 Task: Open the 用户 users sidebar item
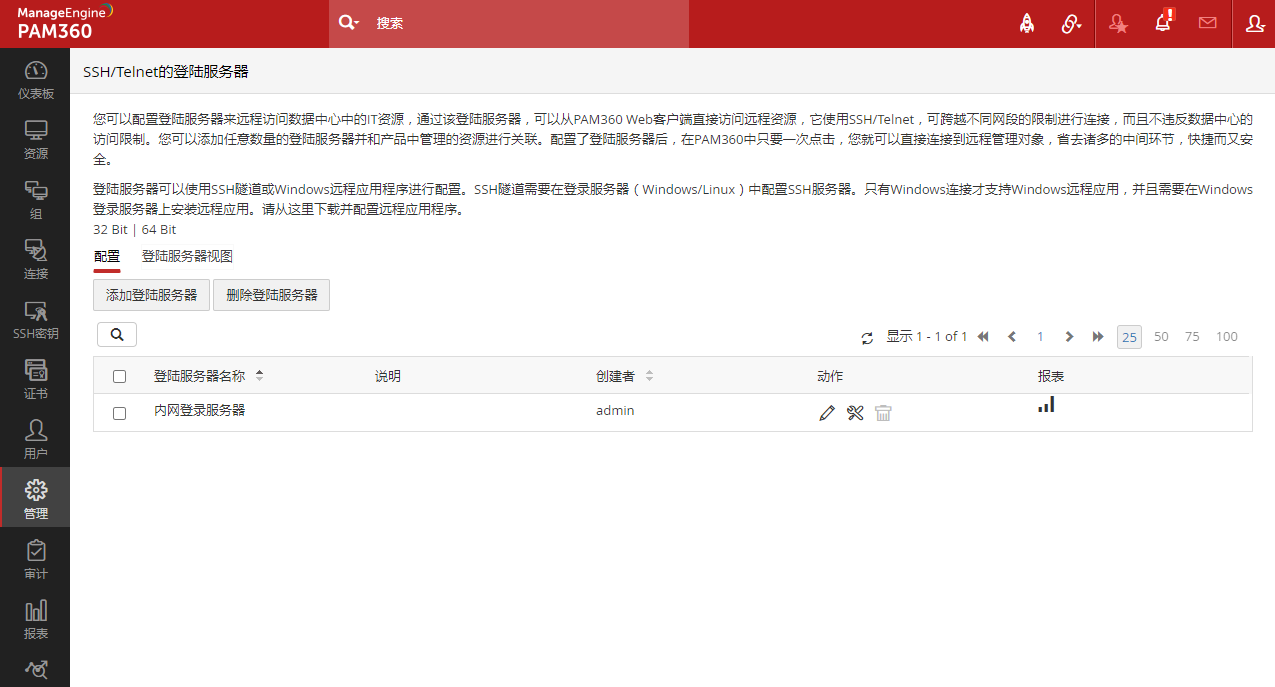[35, 440]
